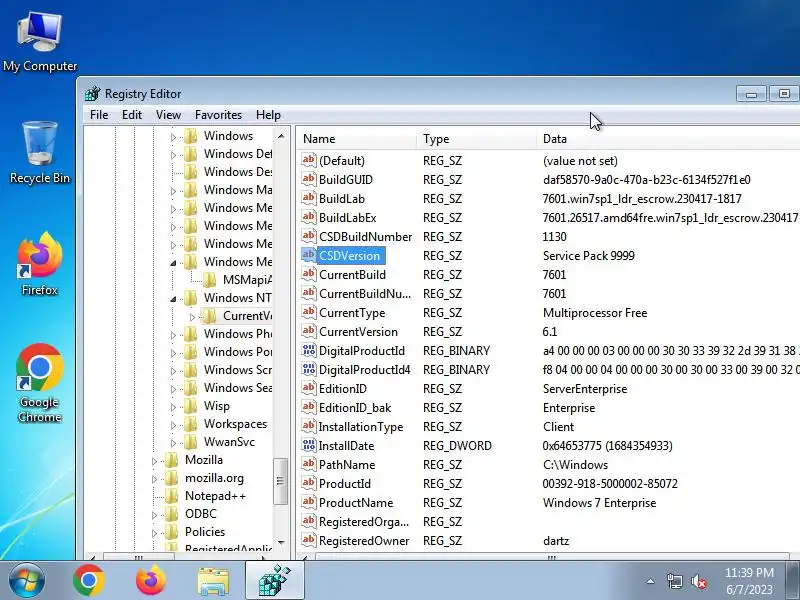The height and width of the screenshot is (600, 800).
Task: Sort values by the Type column
Action: click(476, 139)
